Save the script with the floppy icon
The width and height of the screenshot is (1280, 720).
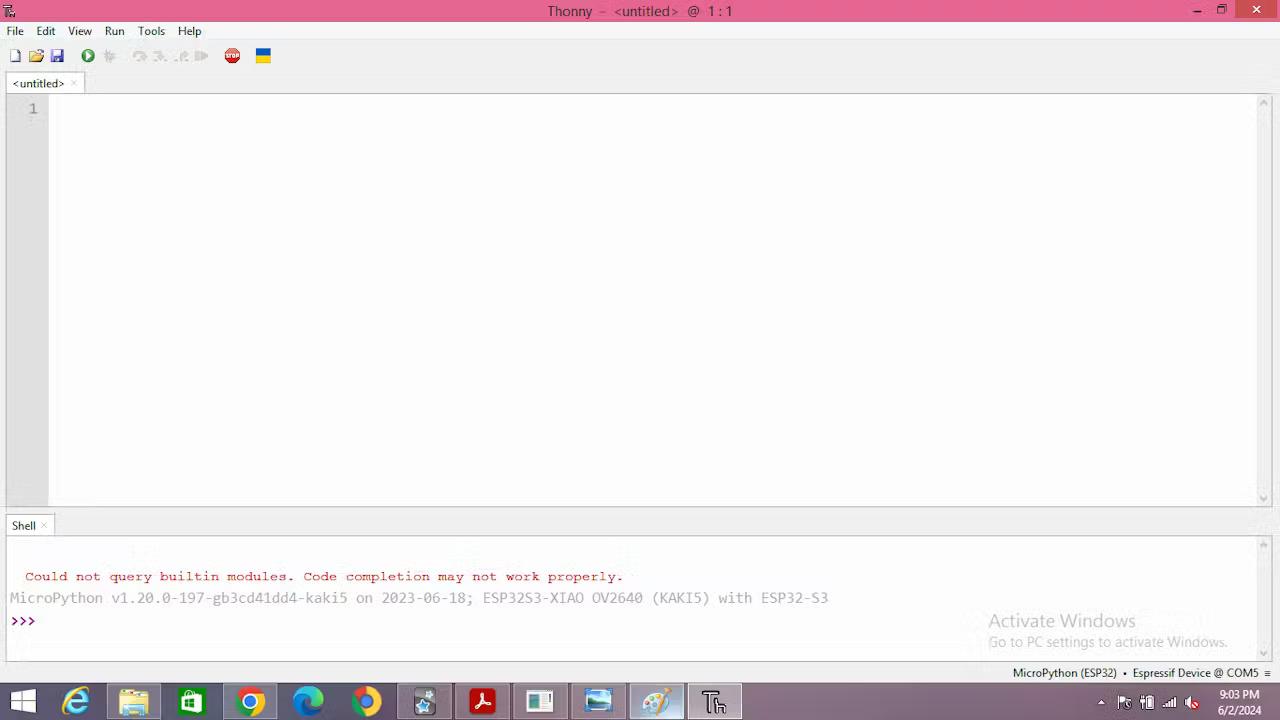(x=57, y=56)
